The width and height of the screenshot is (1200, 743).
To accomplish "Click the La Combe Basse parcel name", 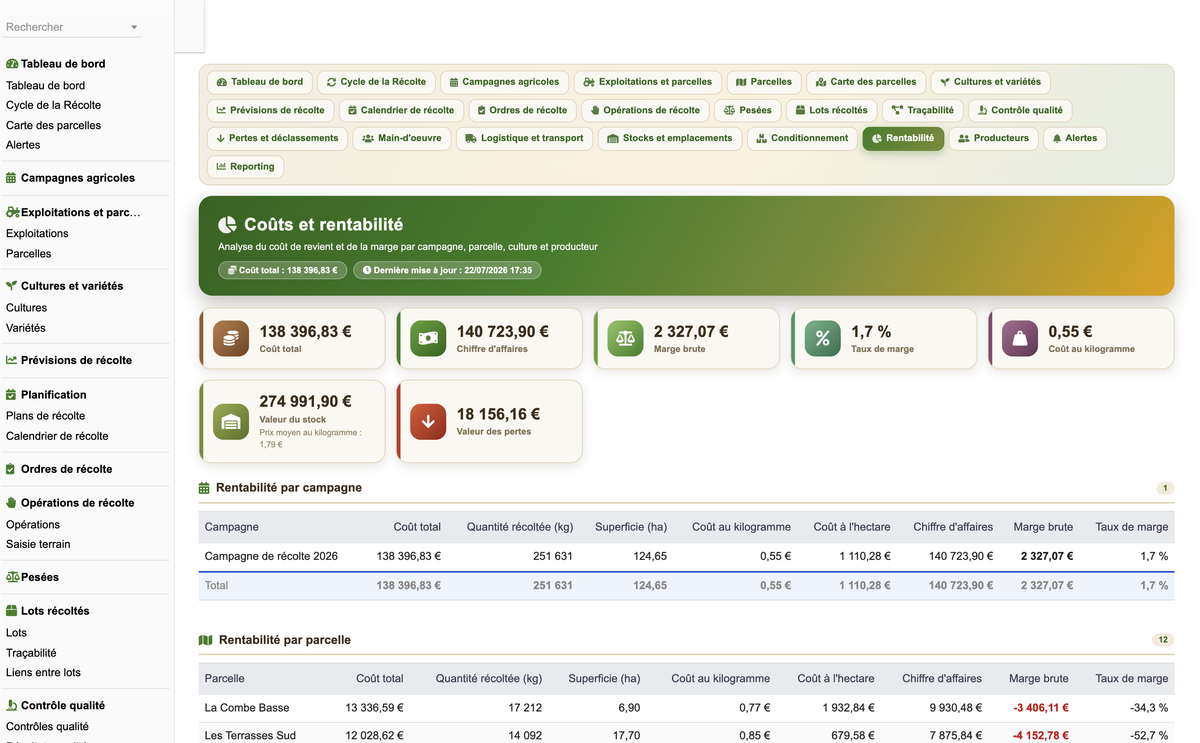I will pyautogui.click(x=247, y=708).
